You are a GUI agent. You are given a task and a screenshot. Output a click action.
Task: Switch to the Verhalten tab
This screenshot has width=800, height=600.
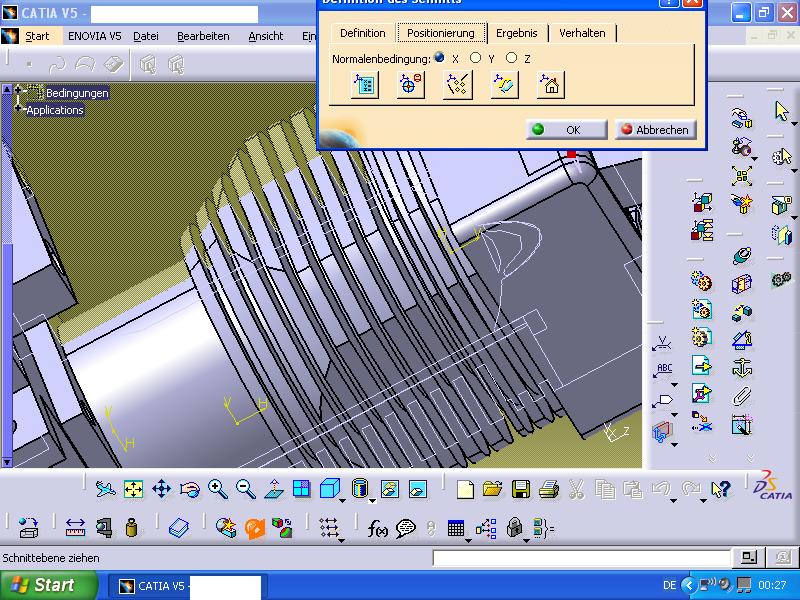tap(582, 33)
